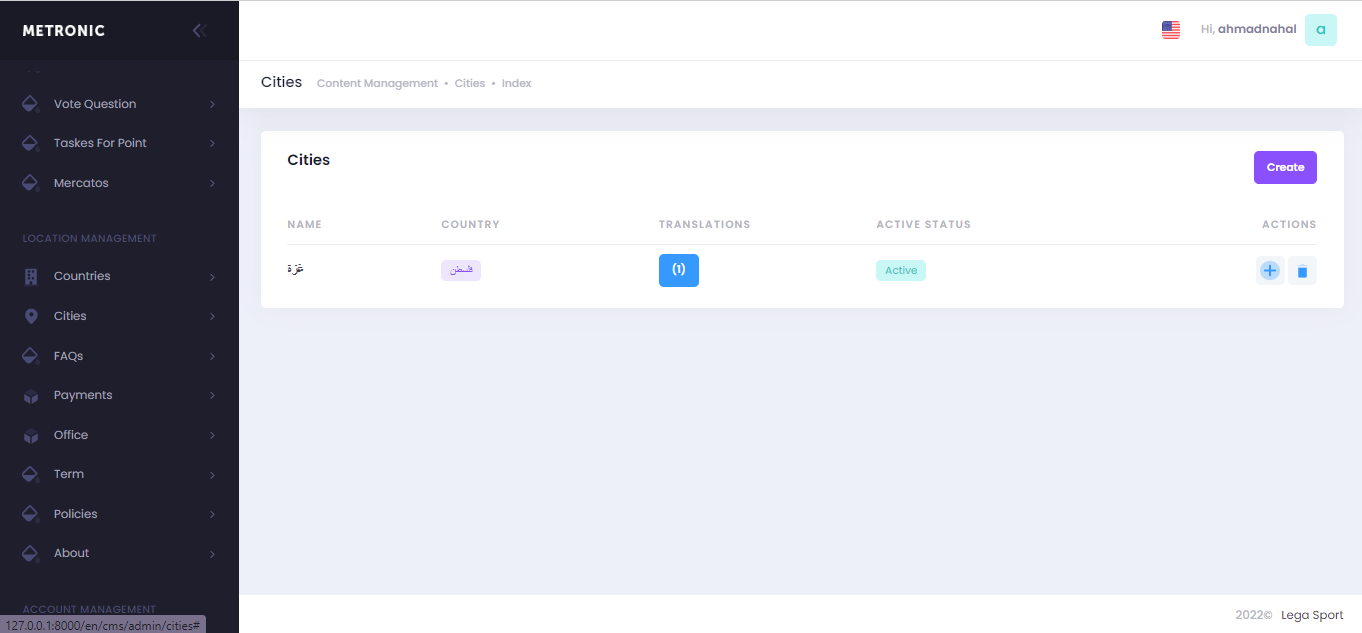Click the US flag language icon
This screenshot has width=1362, height=633.
pos(1170,30)
